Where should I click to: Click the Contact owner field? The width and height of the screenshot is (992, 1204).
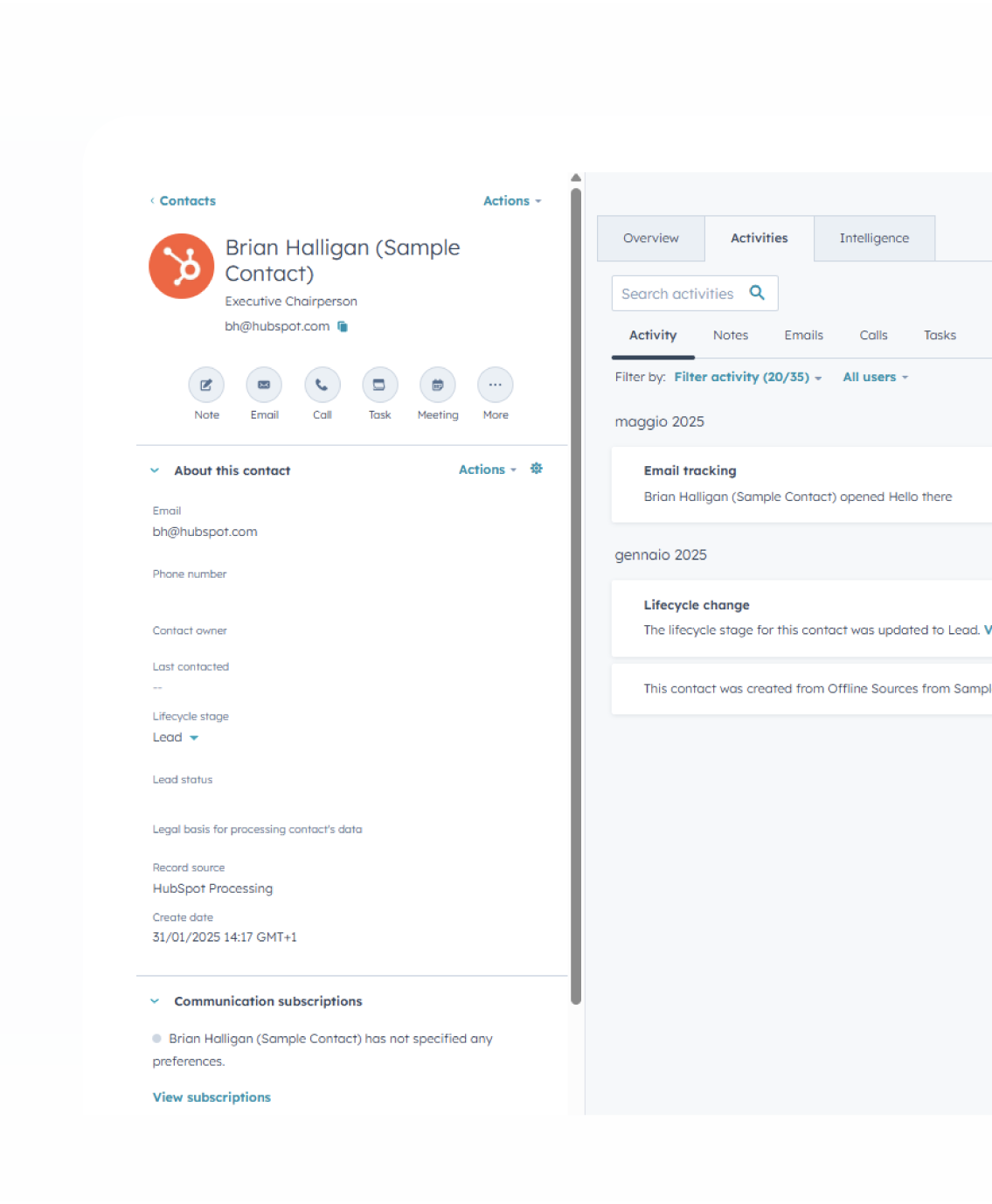point(190,630)
